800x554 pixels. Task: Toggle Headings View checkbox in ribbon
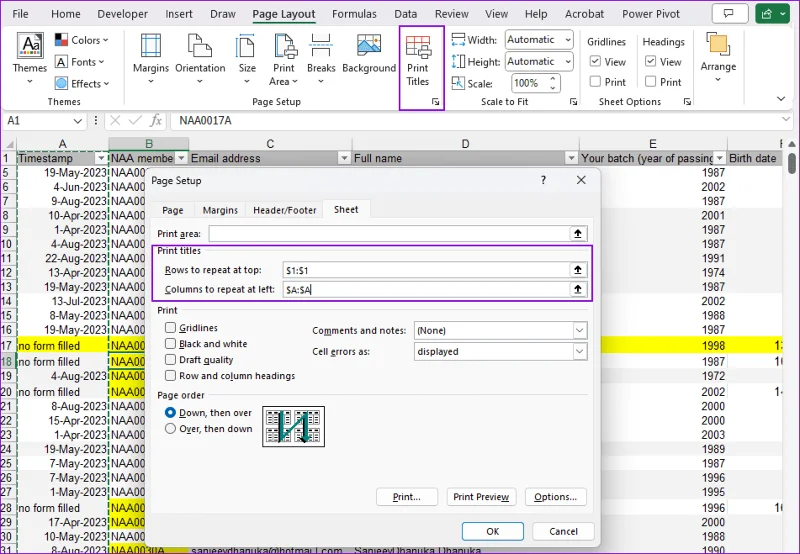(650, 61)
